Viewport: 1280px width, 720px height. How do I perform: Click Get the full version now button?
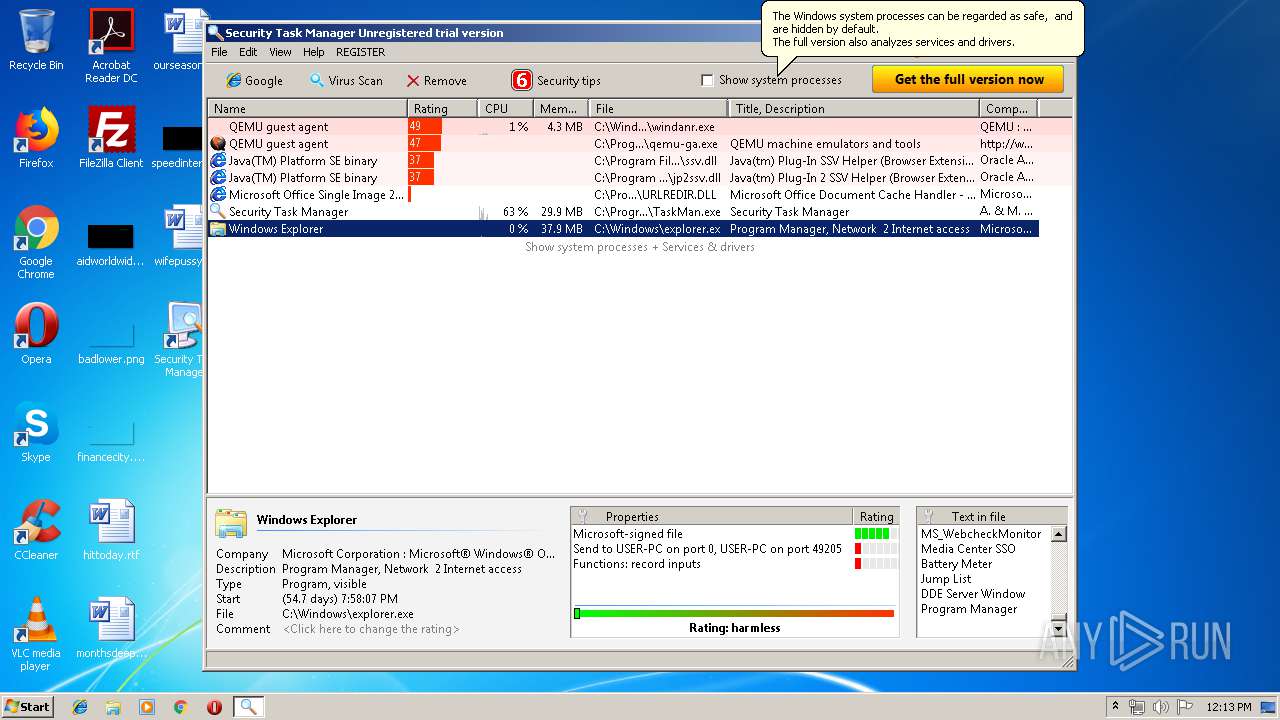click(x=968, y=79)
